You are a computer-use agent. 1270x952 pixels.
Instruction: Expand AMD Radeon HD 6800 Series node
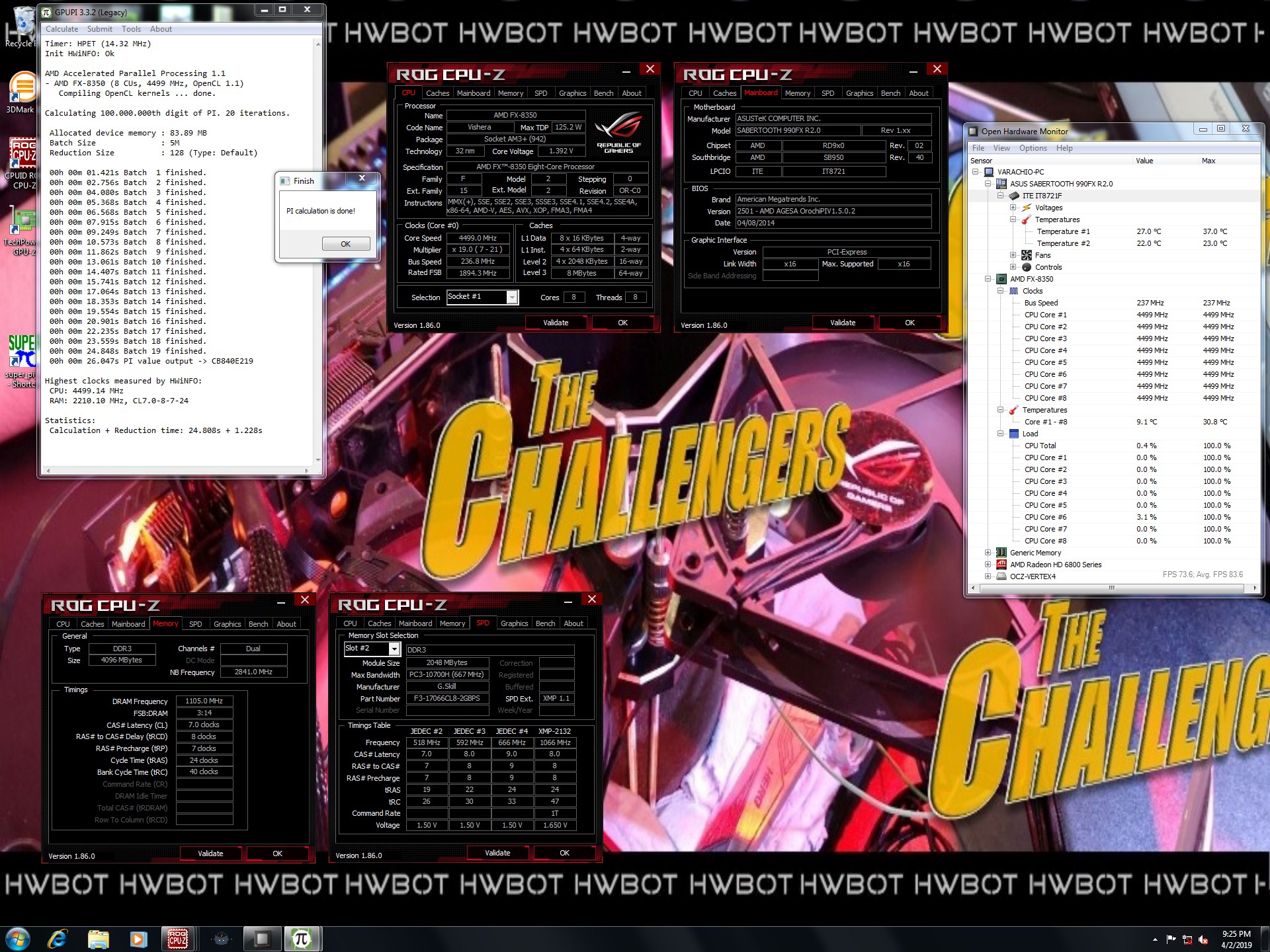point(988,565)
